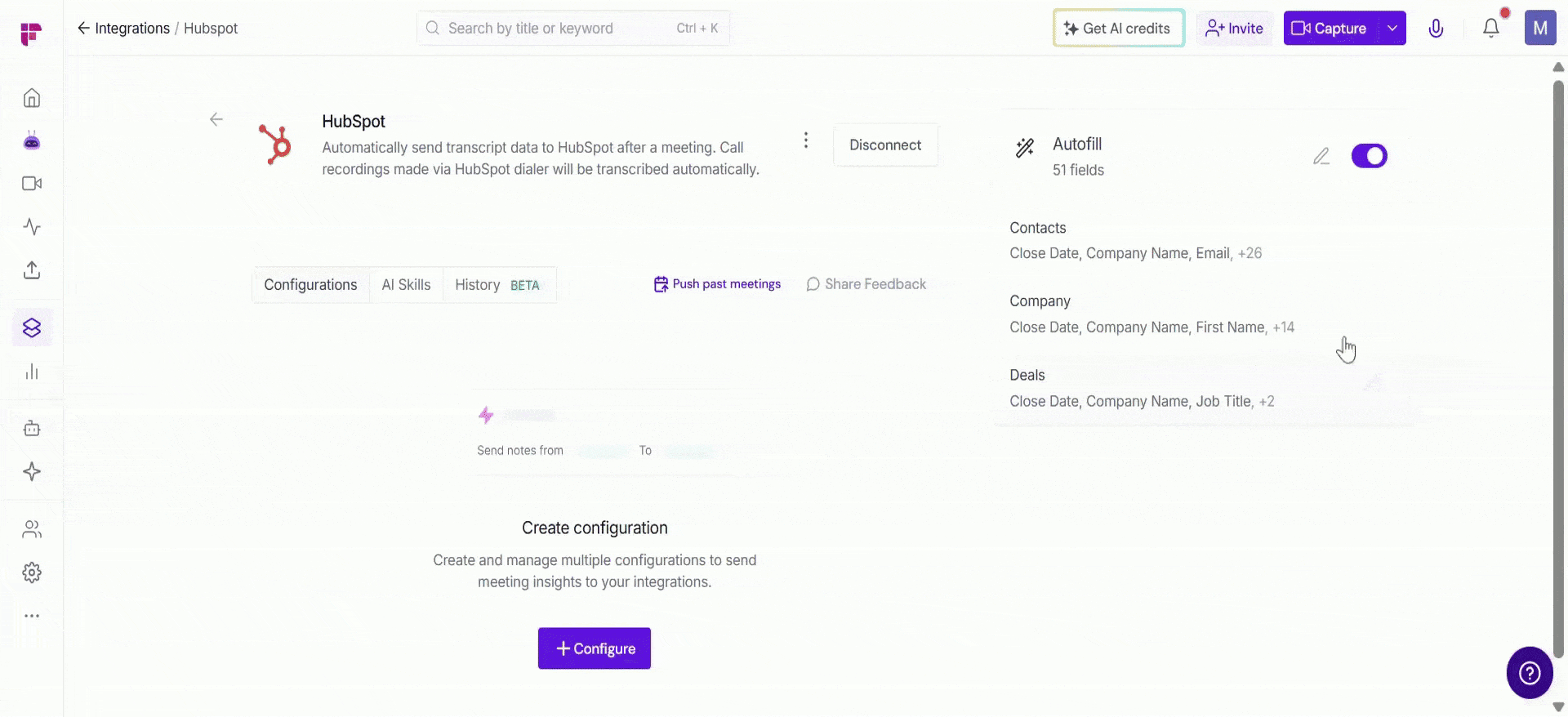Open the History BETA tab
The height and width of the screenshot is (717, 1568).
[x=497, y=285]
